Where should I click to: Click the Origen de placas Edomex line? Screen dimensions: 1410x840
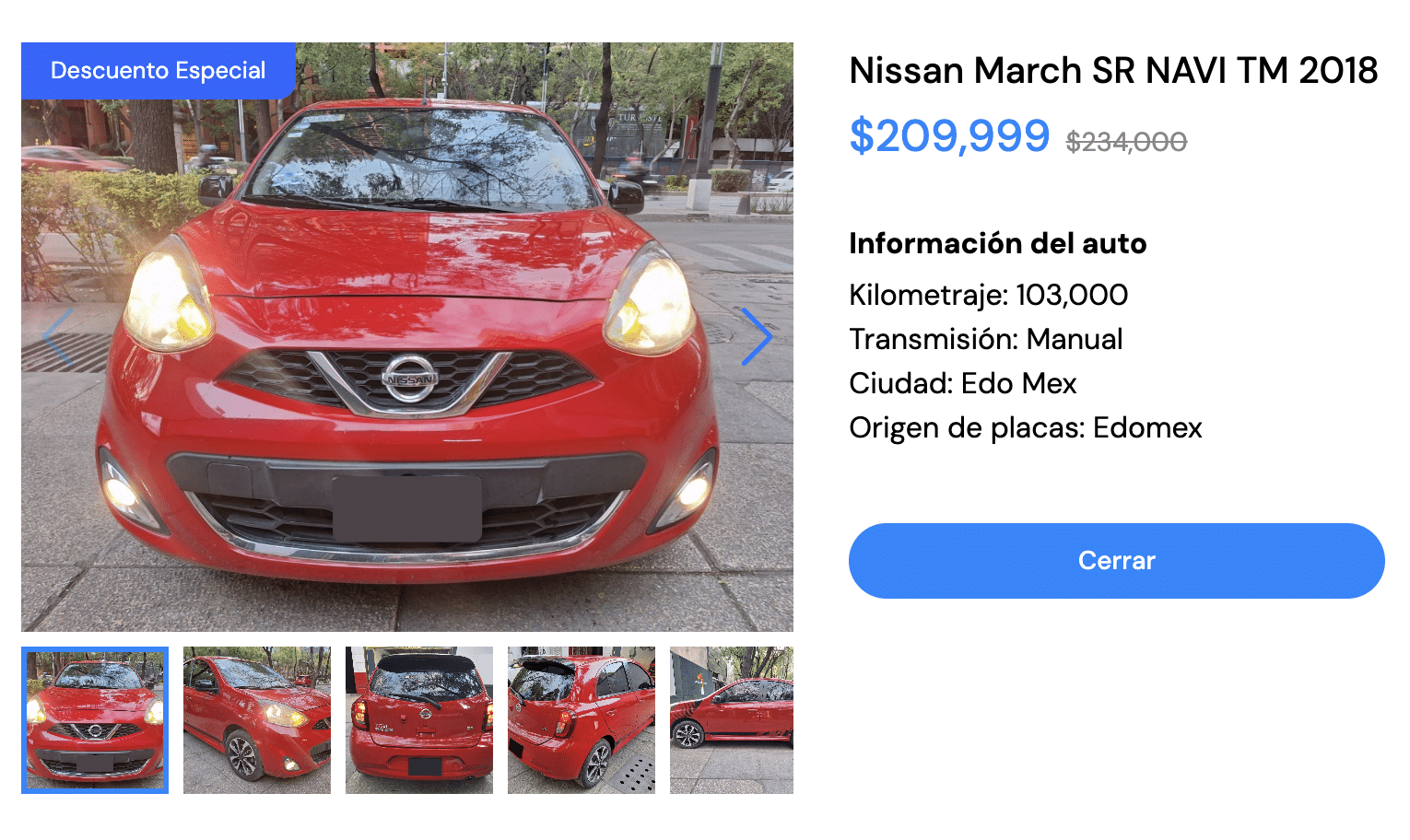coord(1026,427)
